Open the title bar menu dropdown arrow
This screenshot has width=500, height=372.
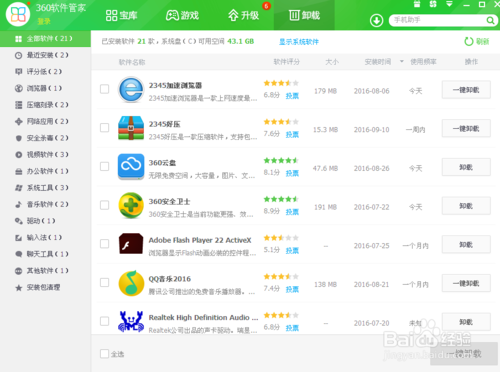click(x=449, y=4)
